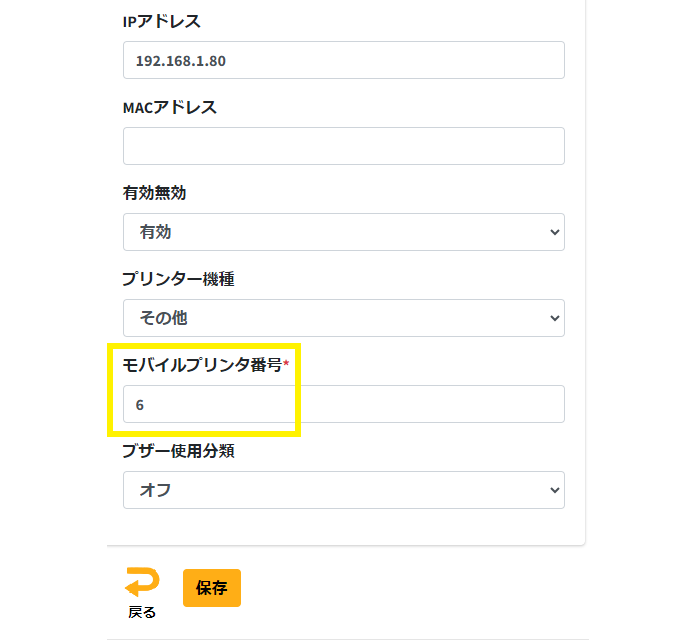Click the chevron arrow of プリンター機種 select

pos(555,318)
